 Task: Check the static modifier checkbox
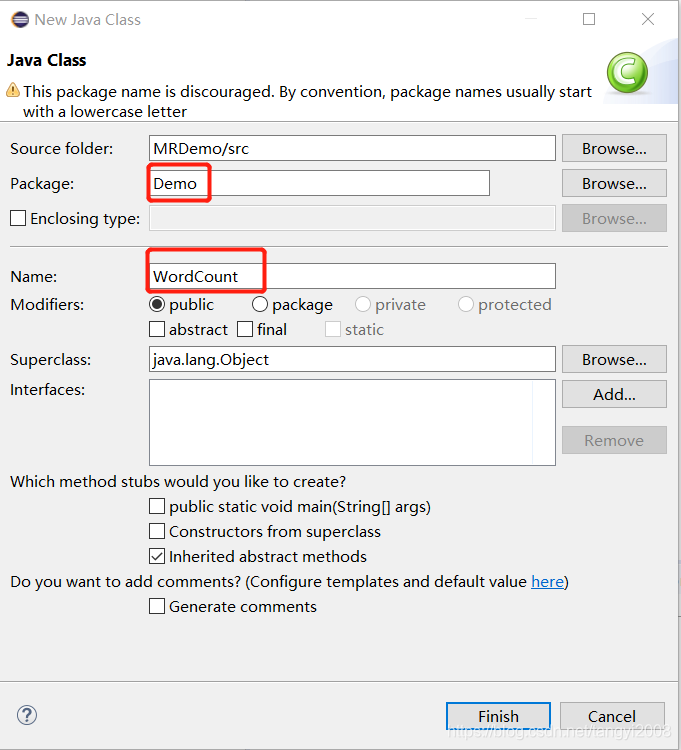[x=333, y=329]
